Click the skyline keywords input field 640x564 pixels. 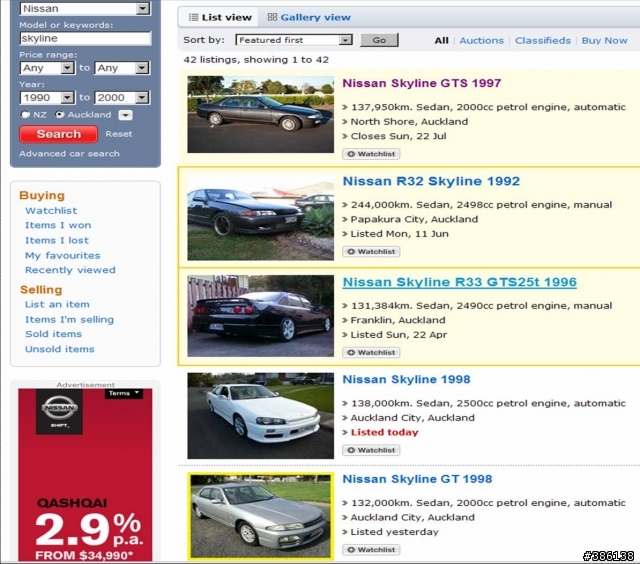click(x=85, y=38)
